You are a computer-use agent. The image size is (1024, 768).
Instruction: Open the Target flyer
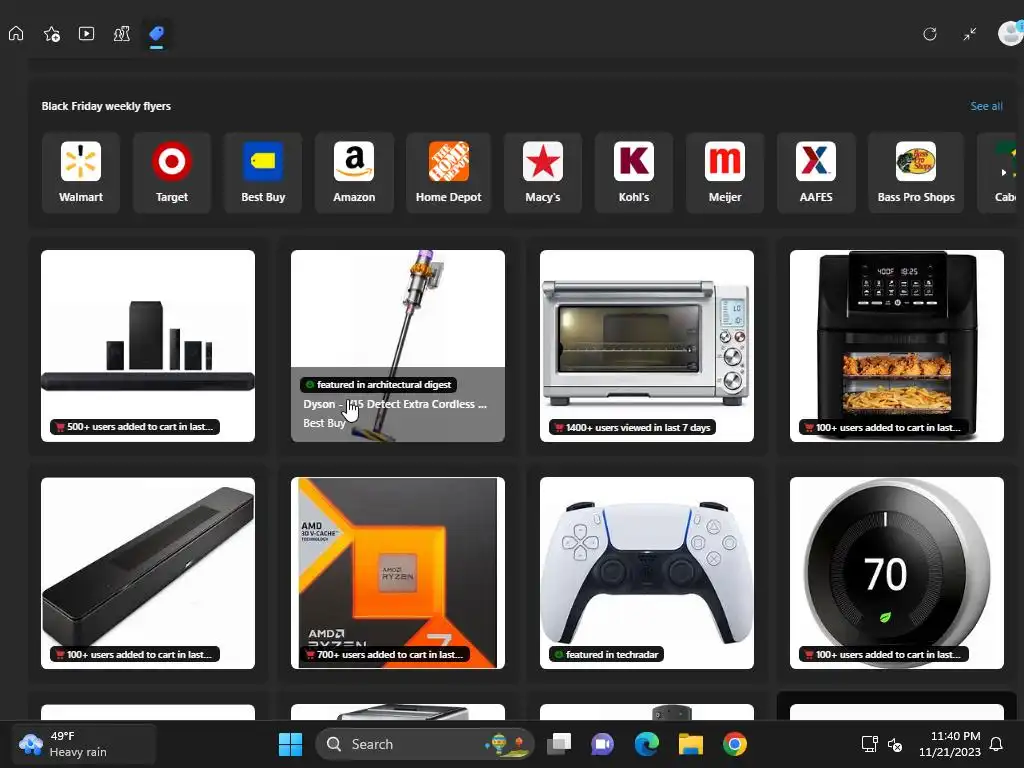tap(172, 172)
